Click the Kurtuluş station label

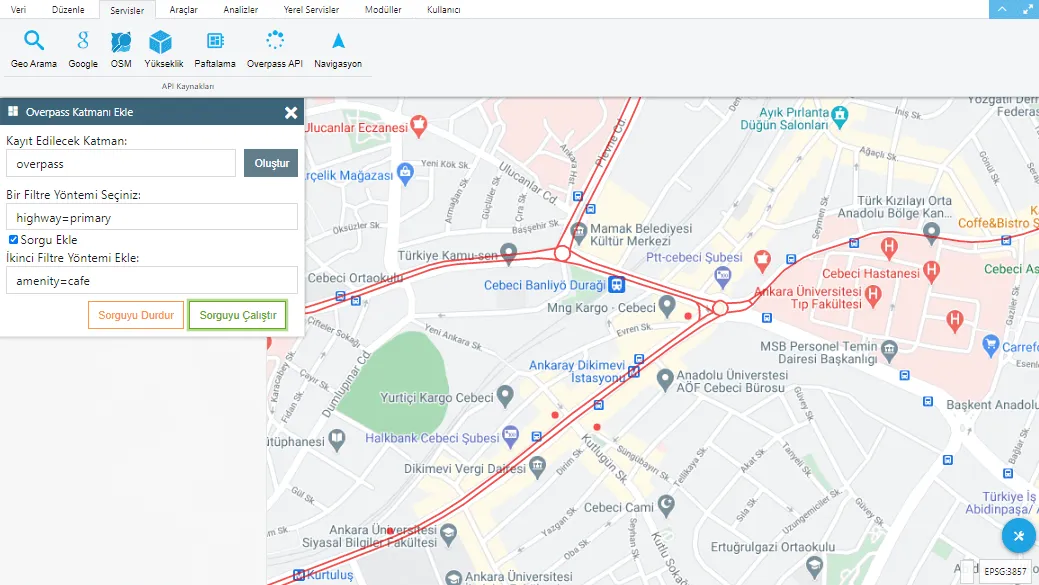pos(330,574)
